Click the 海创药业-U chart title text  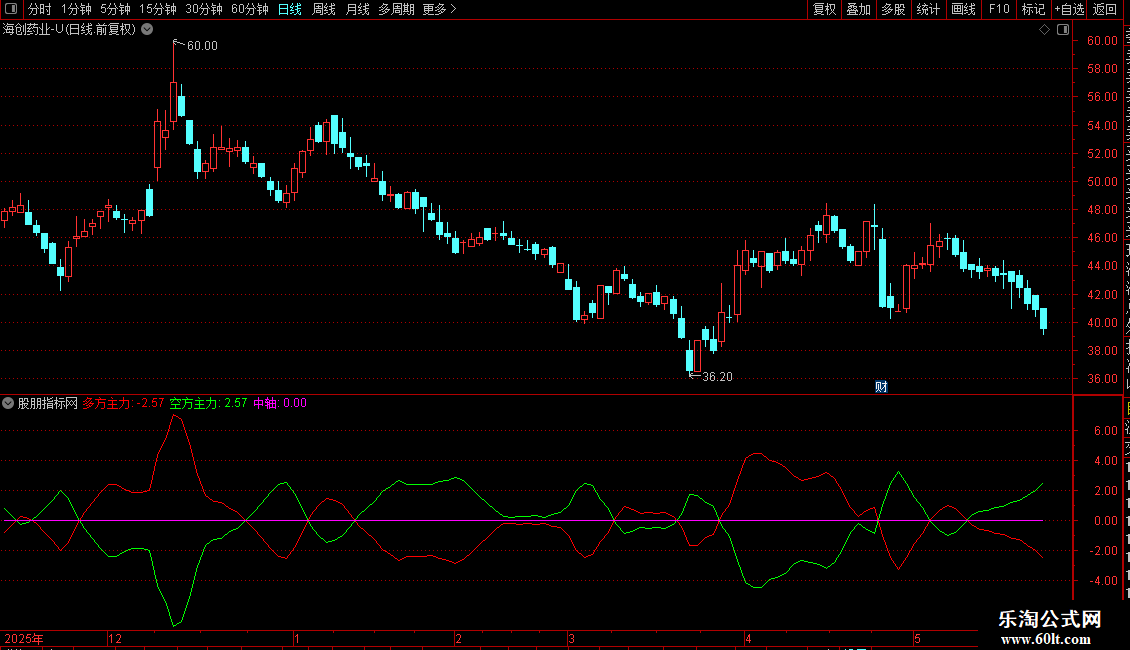click(69, 30)
